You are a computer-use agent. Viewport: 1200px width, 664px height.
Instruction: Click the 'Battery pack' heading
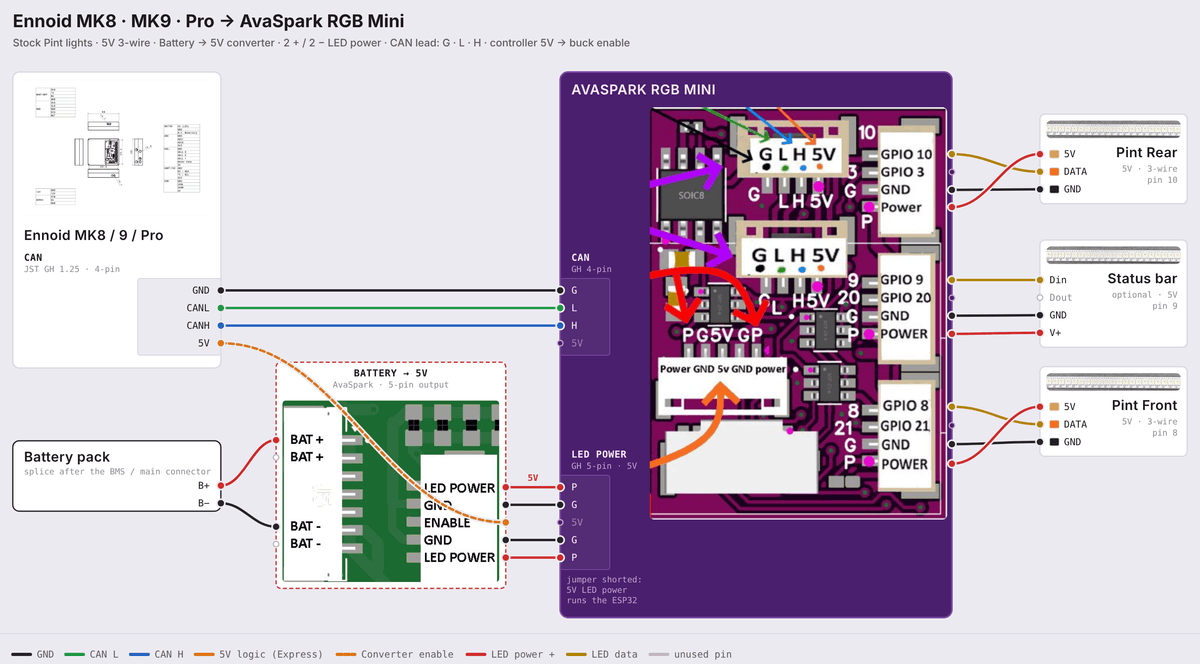point(66,457)
